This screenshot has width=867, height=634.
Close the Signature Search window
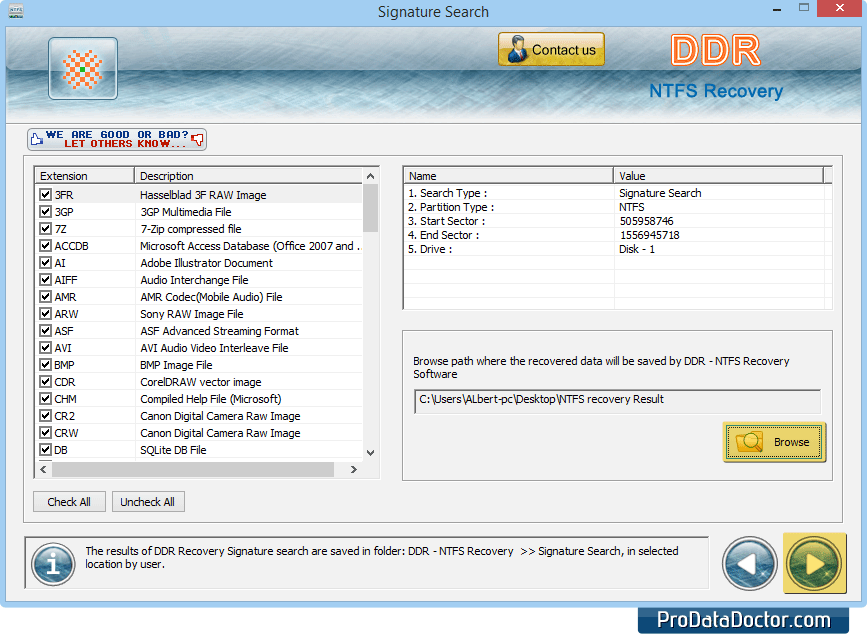(840, 8)
